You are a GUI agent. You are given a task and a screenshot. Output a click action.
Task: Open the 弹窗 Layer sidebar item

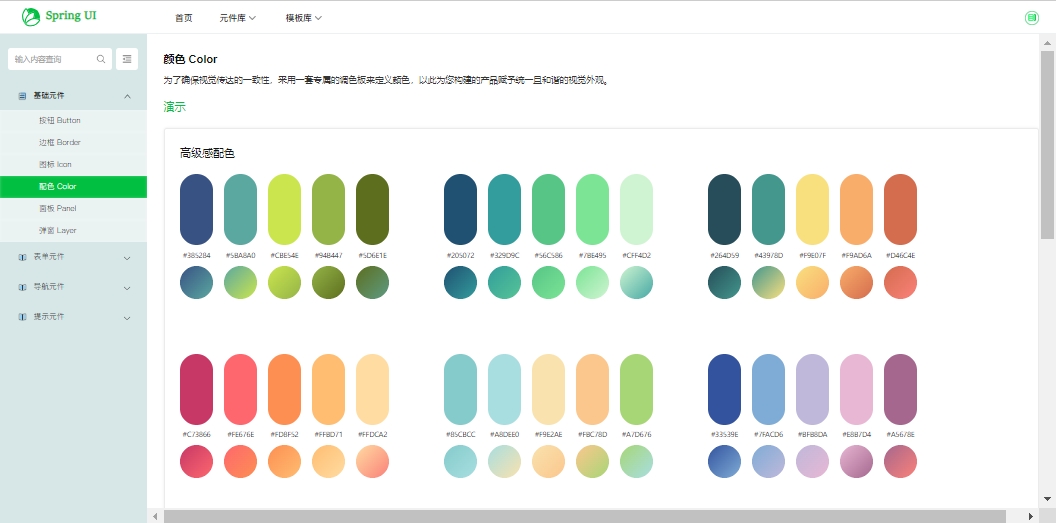pos(73,230)
